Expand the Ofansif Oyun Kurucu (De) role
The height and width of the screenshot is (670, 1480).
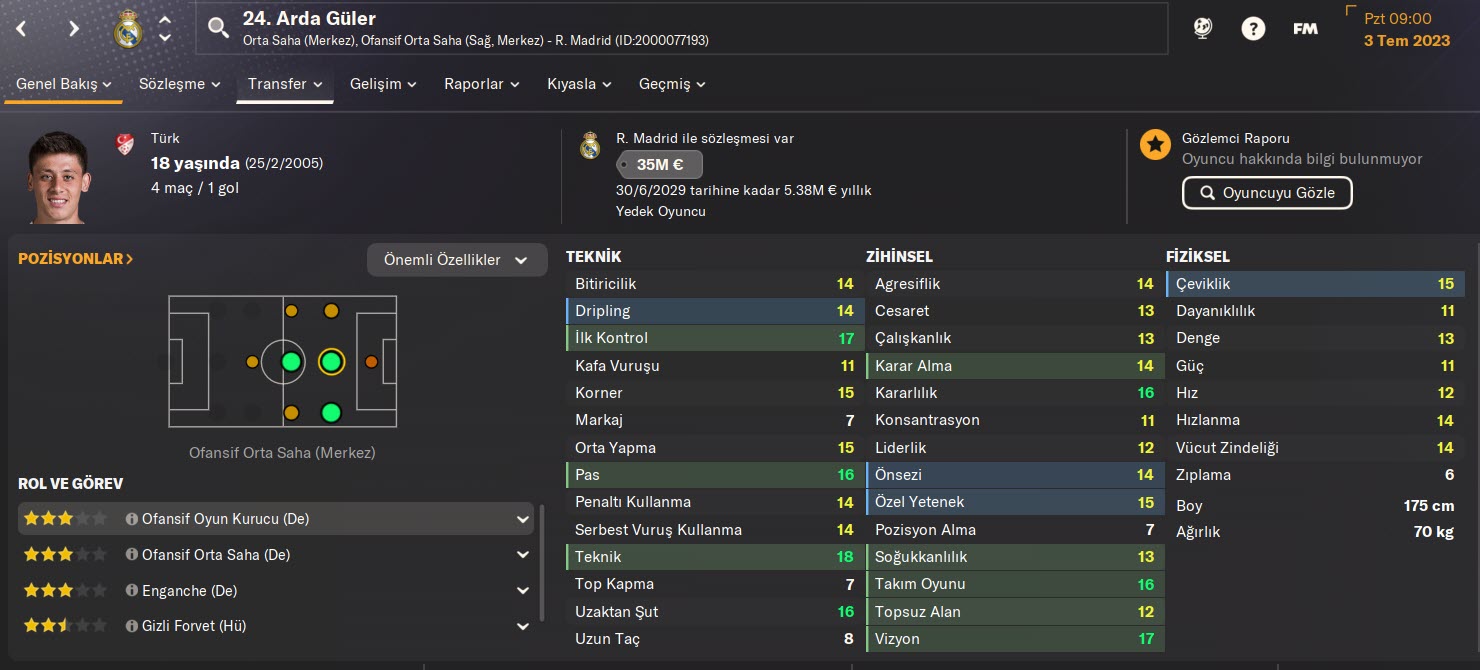pyautogui.click(x=522, y=519)
